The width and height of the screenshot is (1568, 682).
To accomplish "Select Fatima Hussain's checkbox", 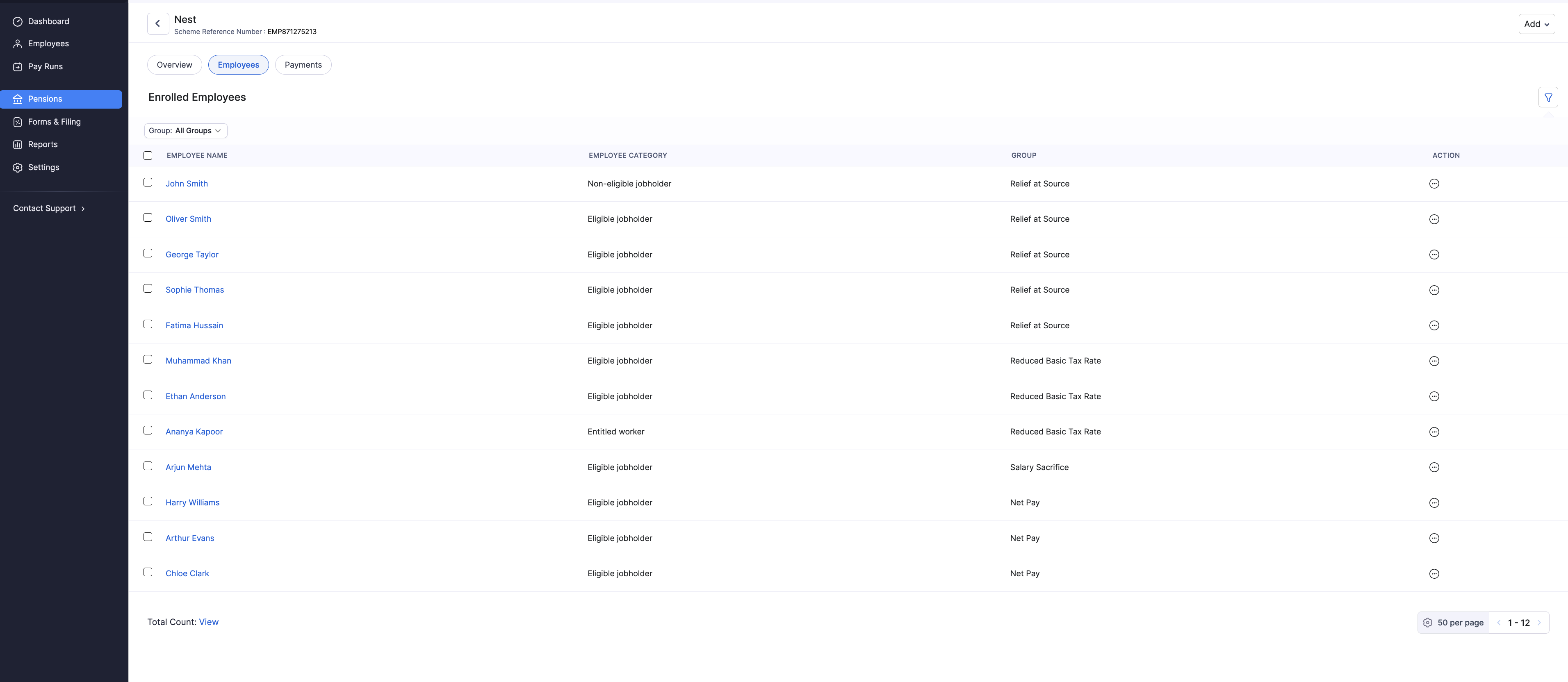I will 148,324.
